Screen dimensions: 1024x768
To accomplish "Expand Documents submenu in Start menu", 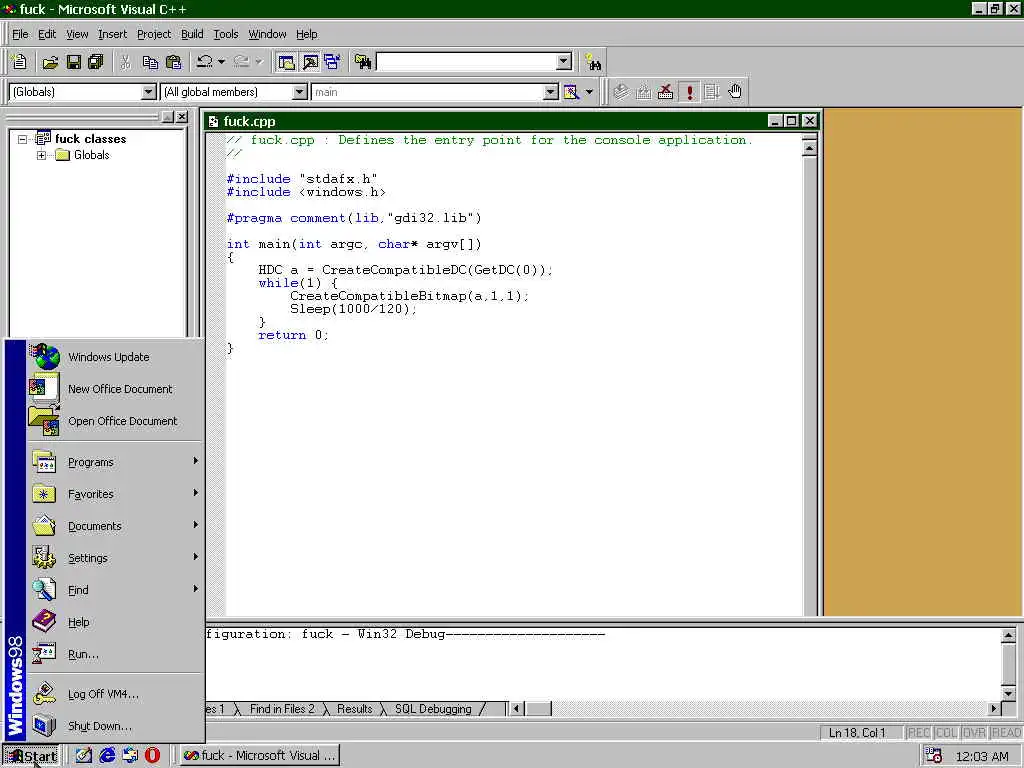I will click(116, 526).
